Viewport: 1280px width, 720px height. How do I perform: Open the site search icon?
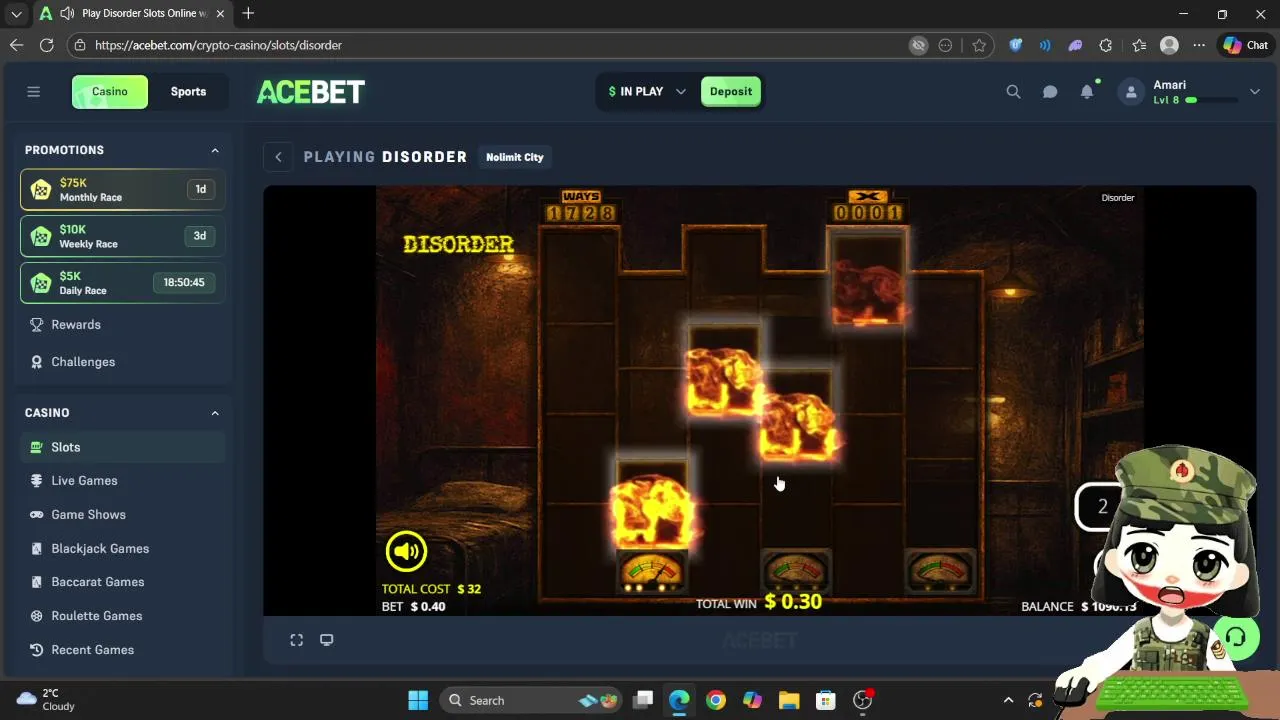pos(1013,92)
